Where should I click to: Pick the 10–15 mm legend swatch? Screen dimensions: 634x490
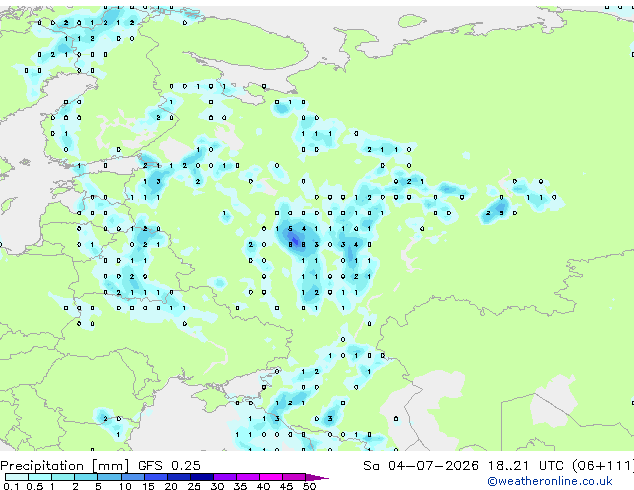[132, 477]
